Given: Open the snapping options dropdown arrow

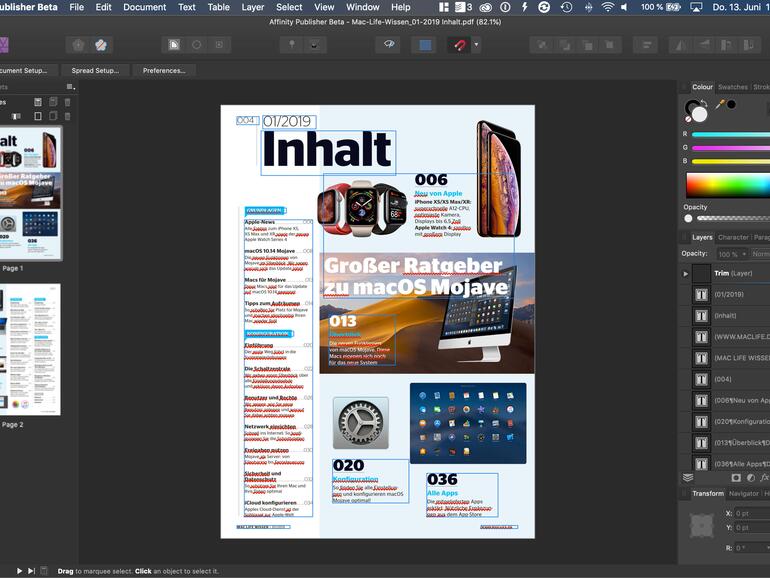Looking at the screenshot, I should coord(476,45).
